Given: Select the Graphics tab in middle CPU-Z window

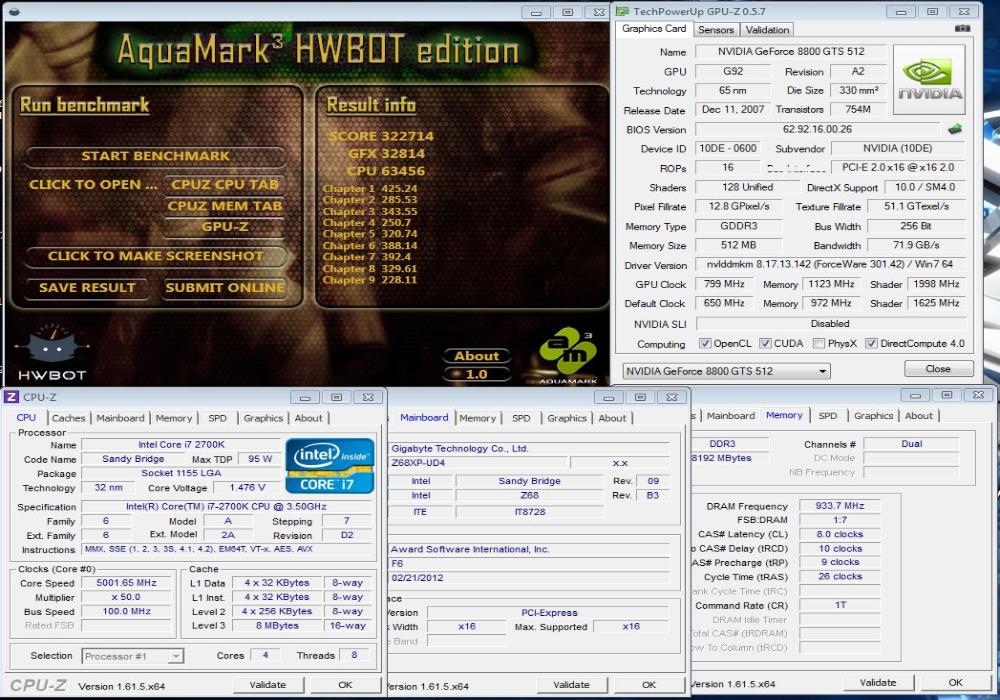Looking at the screenshot, I should point(566,418).
